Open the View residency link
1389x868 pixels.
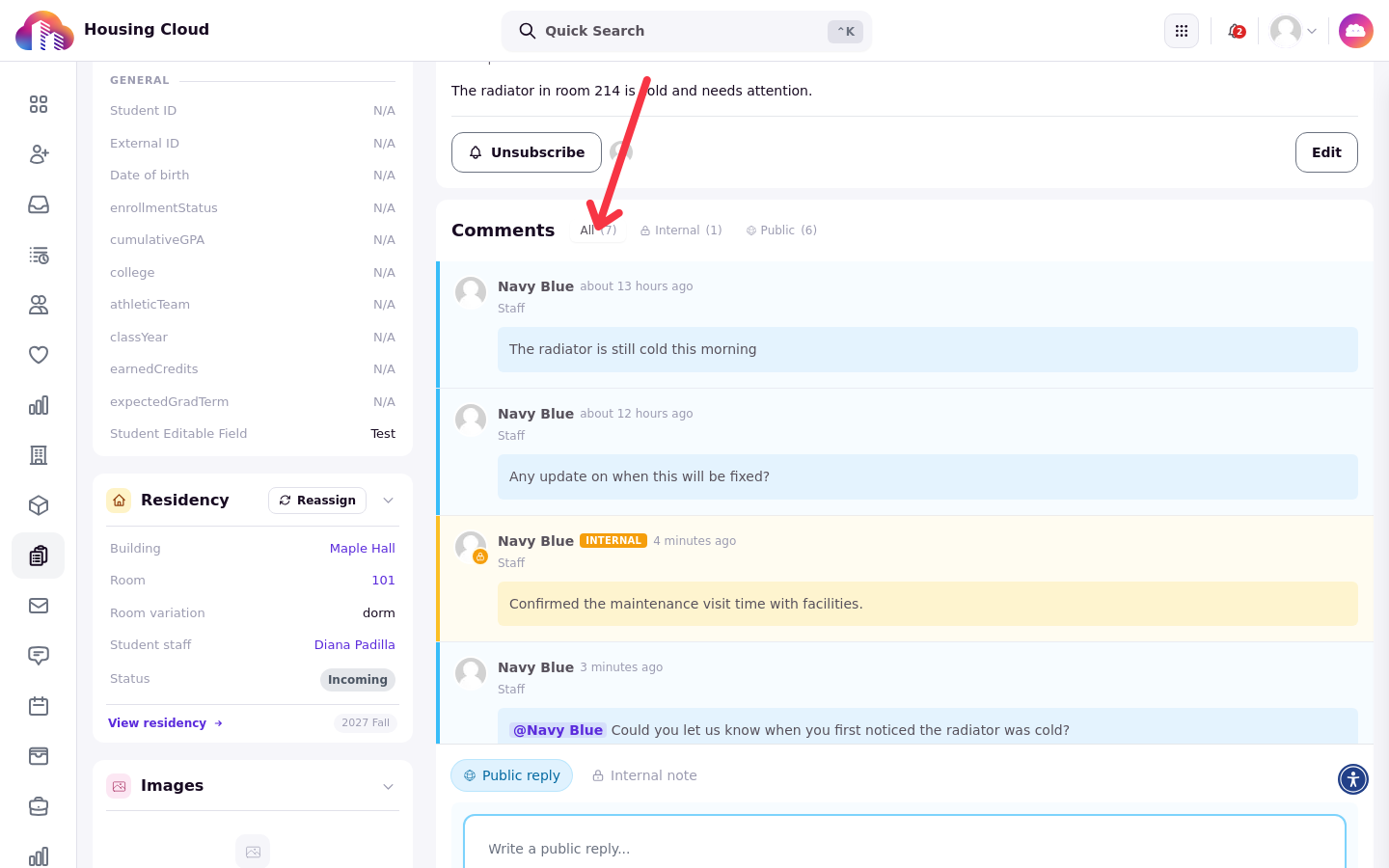(166, 723)
